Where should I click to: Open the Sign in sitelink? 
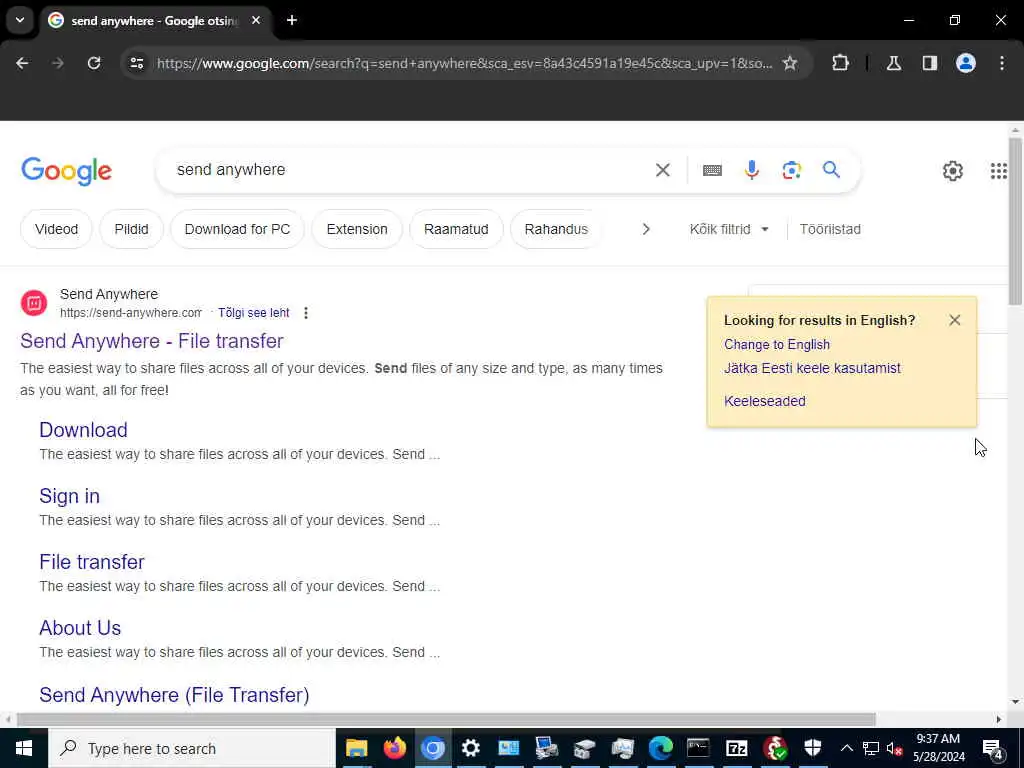tap(69, 496)
